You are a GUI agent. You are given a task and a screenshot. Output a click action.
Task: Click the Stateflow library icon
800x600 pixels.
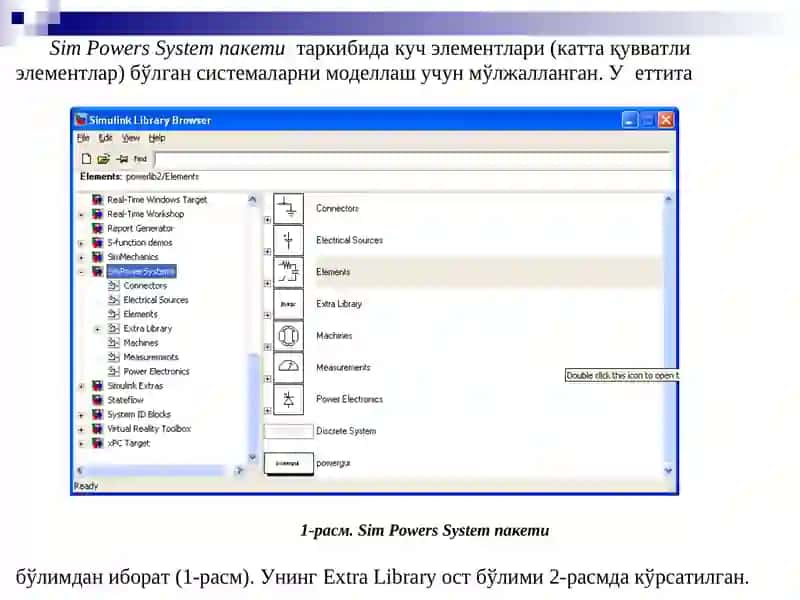97,400
